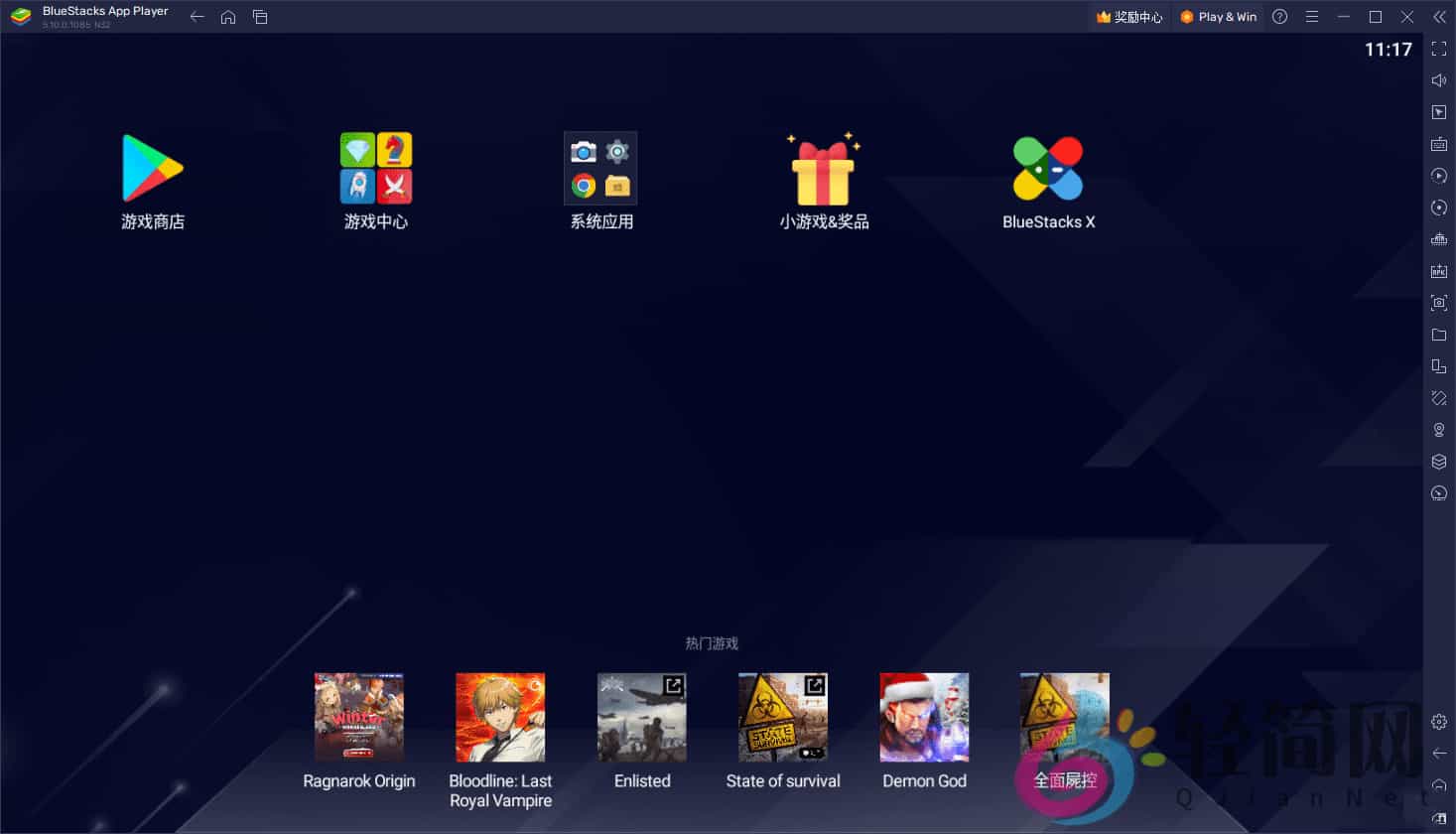1456x834 pixels.
Task: Open Play & Win
Action: click(1218, 17)
